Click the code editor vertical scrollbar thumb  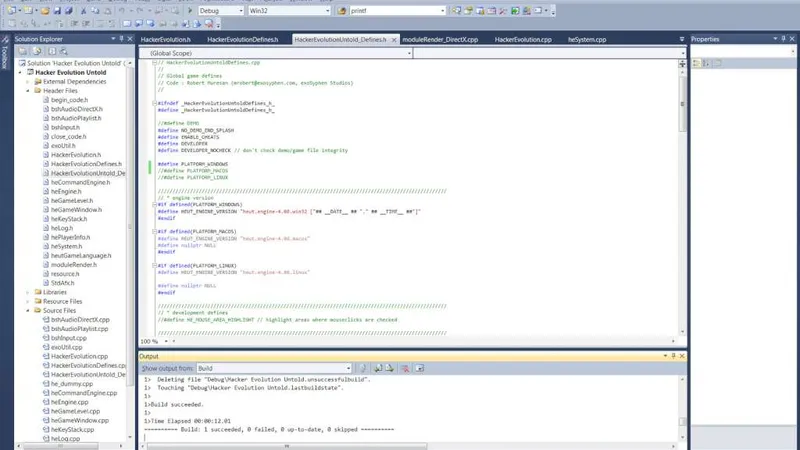pyautogui.click(x=682, y=106)
